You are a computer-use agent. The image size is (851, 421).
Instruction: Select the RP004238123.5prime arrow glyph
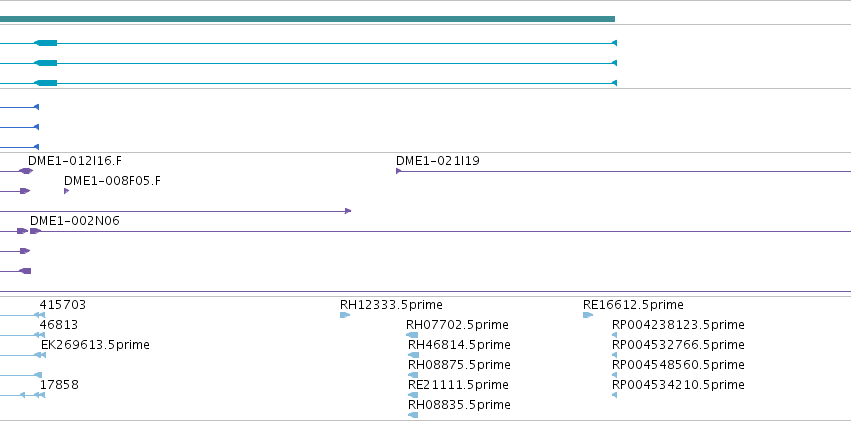(x=614, y=335)
